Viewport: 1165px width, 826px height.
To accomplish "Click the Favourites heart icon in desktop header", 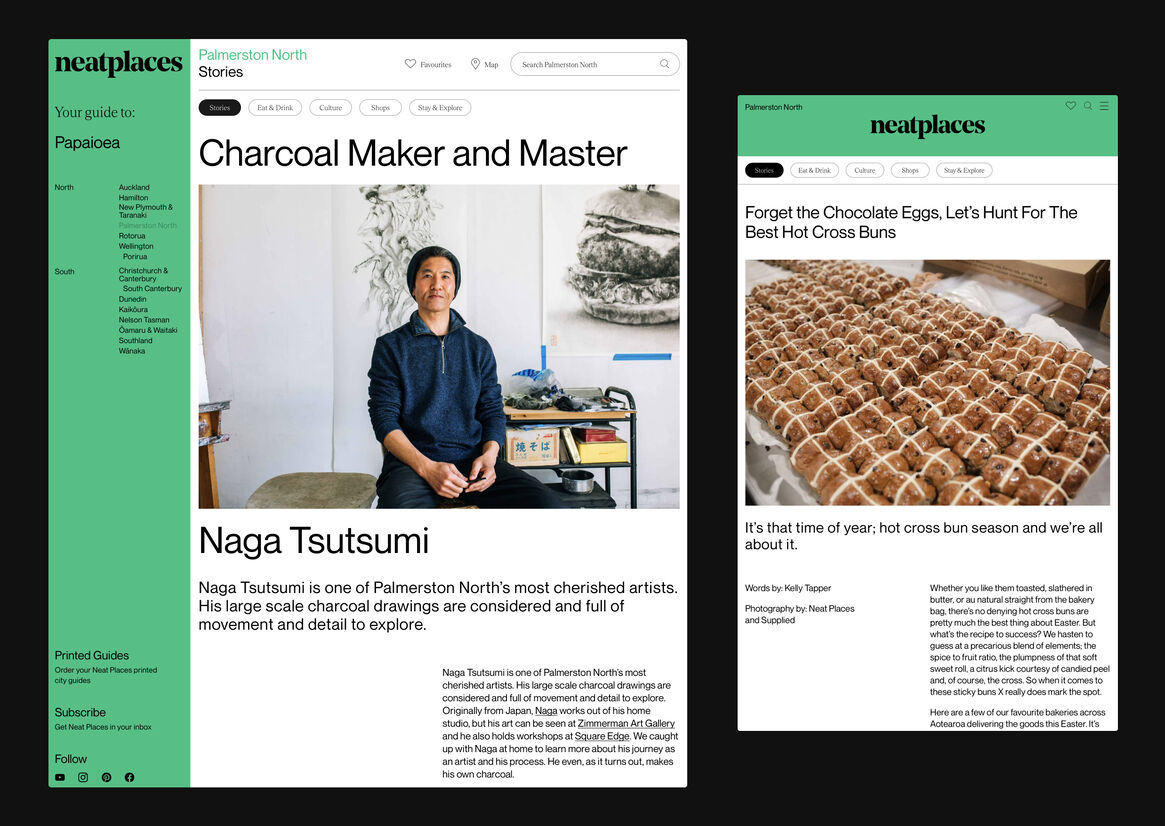I will pos(410,64).
